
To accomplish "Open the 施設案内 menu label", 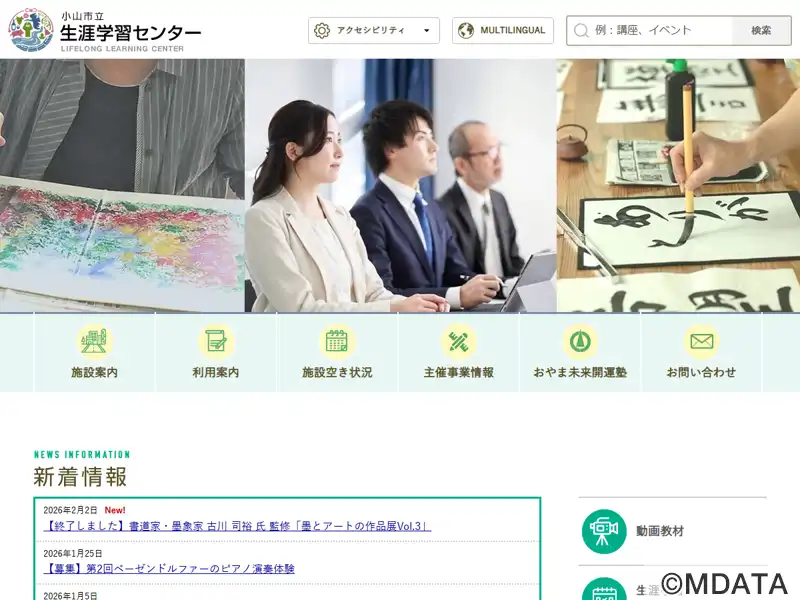I will coord(94,372).
